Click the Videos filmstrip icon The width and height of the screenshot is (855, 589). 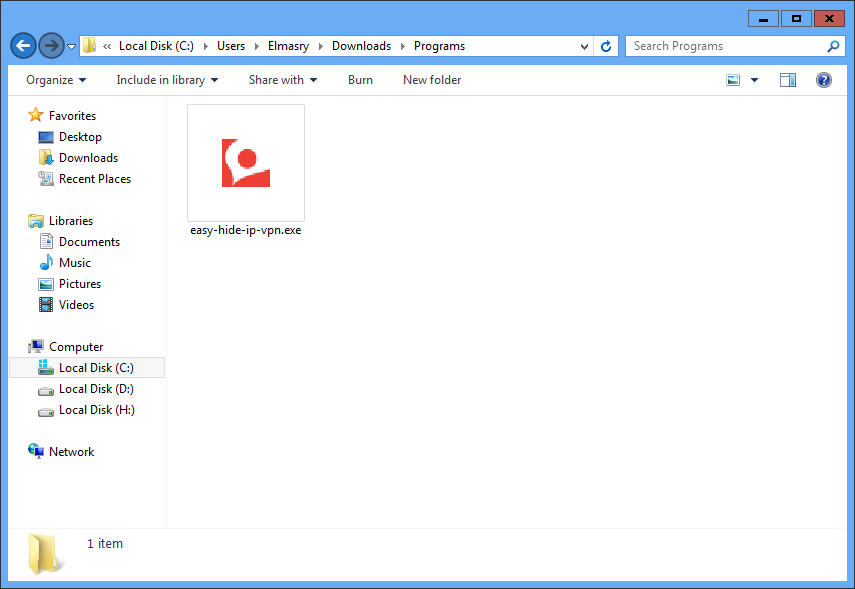coord(46,305)
